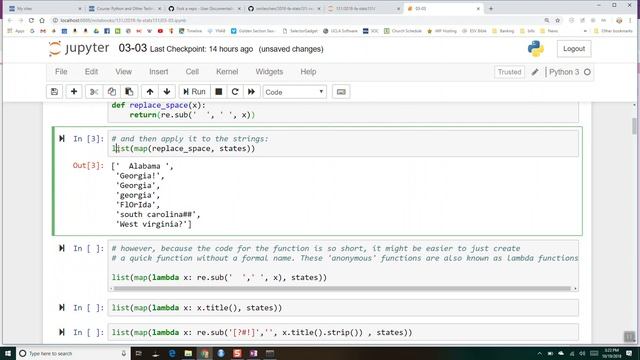The height and width of the screenshot is (360, 640).
Task: Go to the browser home page icon
Action: pos(42,20)
